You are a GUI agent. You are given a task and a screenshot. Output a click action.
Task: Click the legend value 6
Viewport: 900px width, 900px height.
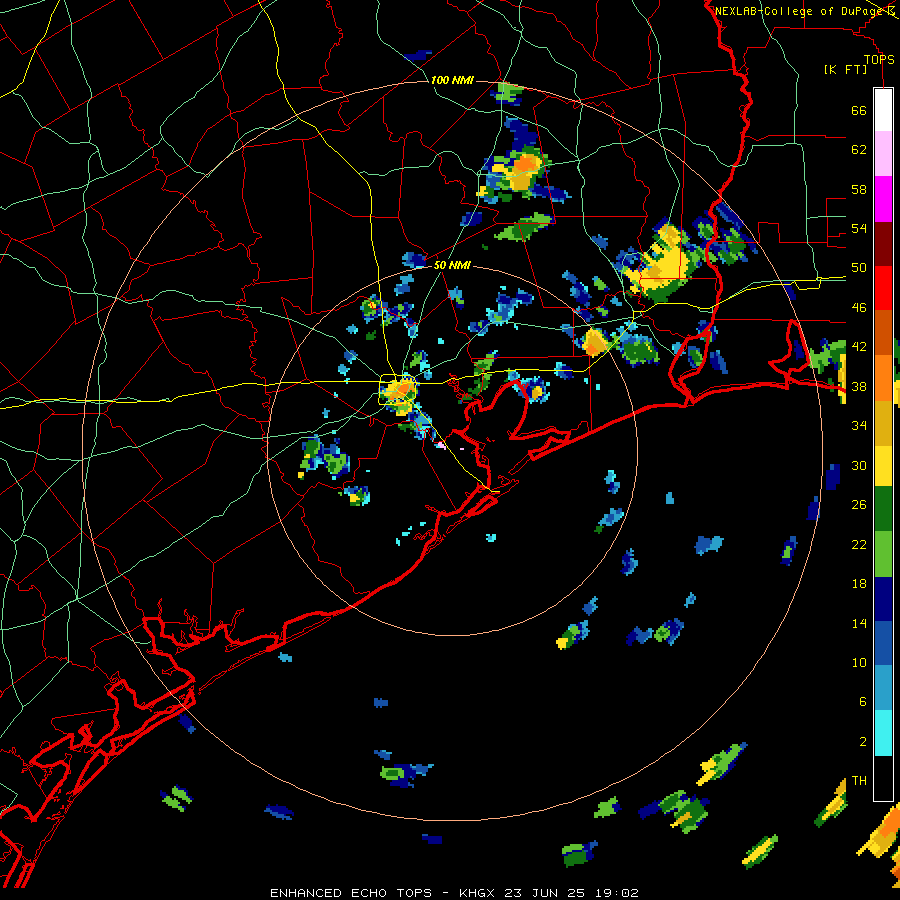point(863,702)
